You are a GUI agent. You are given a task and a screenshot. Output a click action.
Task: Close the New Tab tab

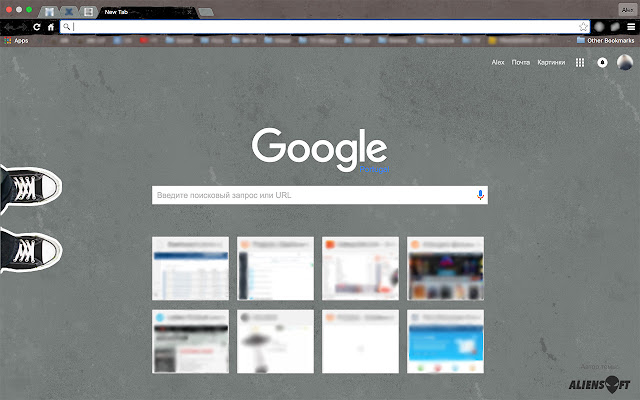point(189,12)
